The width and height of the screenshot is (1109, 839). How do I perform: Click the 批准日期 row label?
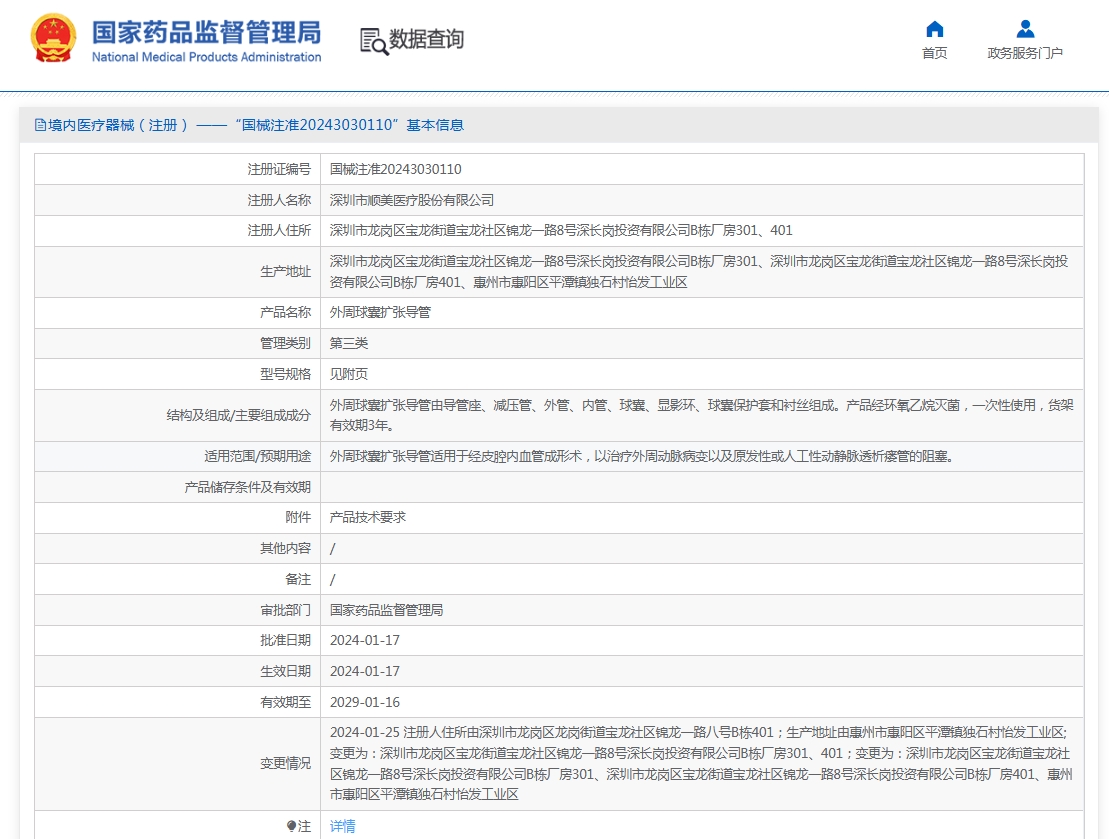pyautogui.click(x=285, y=640)
